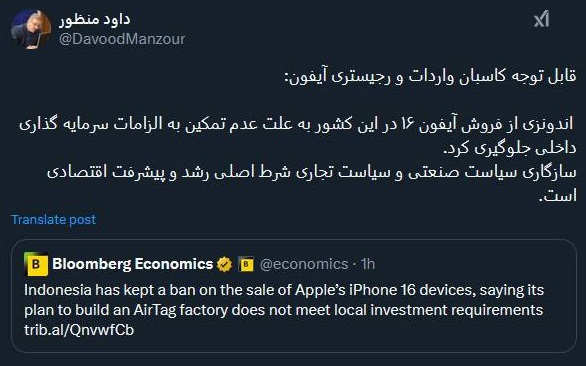Click the final word 'است.'
This screenshot has height=366, width=586.
[558, 196]
